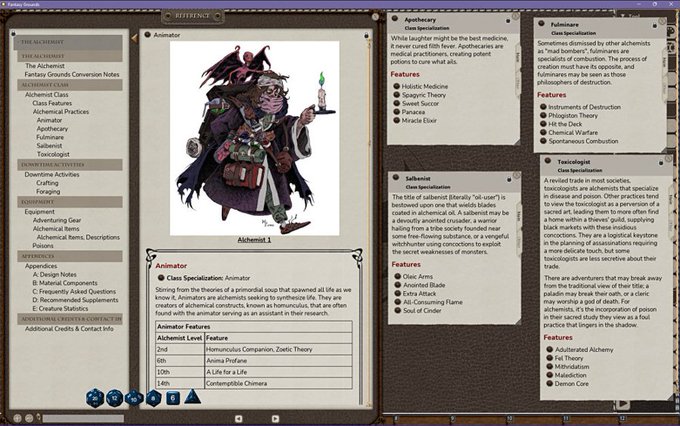
Task: Collapse ALCHEMIST CLASS section header
Action: (69, 85)
